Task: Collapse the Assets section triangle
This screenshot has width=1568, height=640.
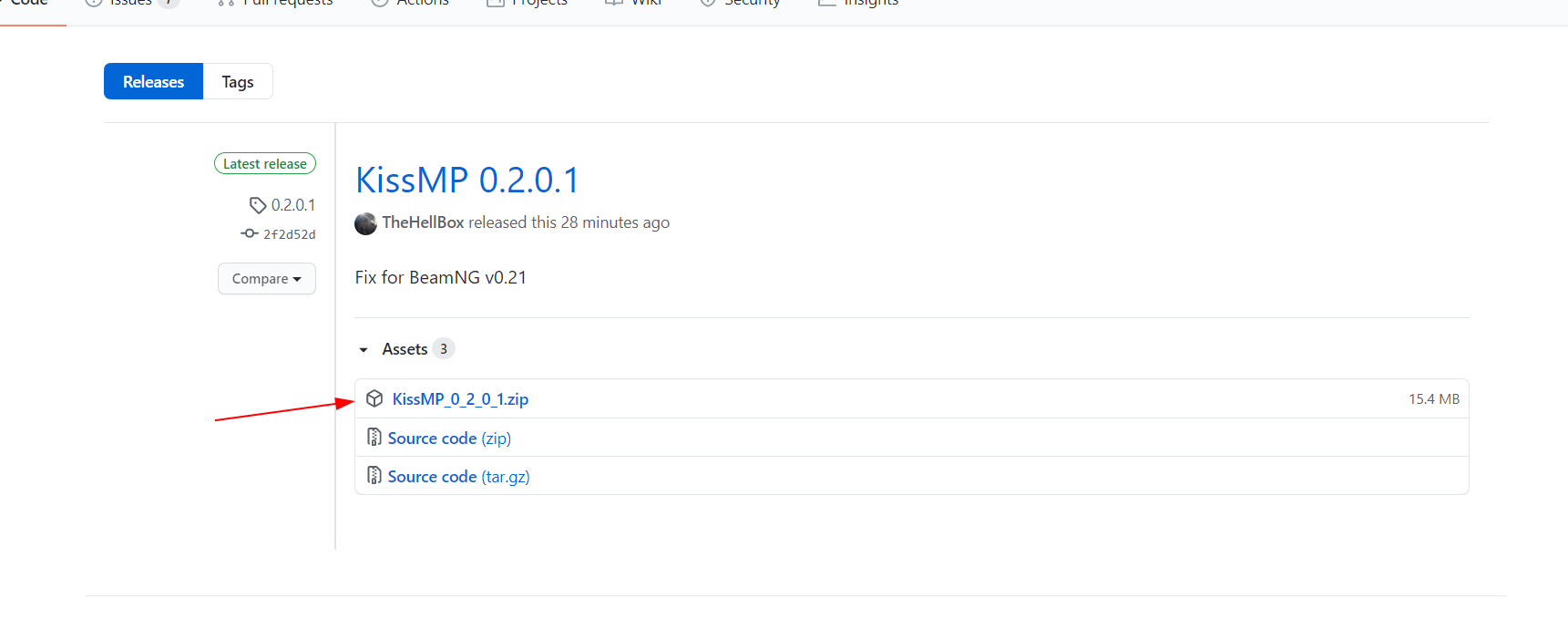Action: [364, 349]
